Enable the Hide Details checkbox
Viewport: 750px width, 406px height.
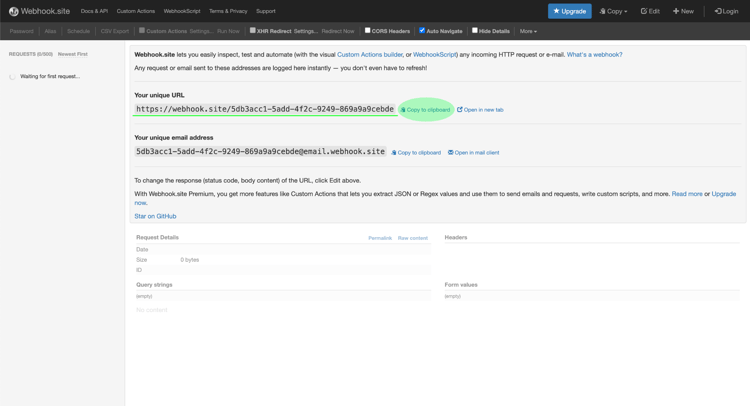[474, 31]
